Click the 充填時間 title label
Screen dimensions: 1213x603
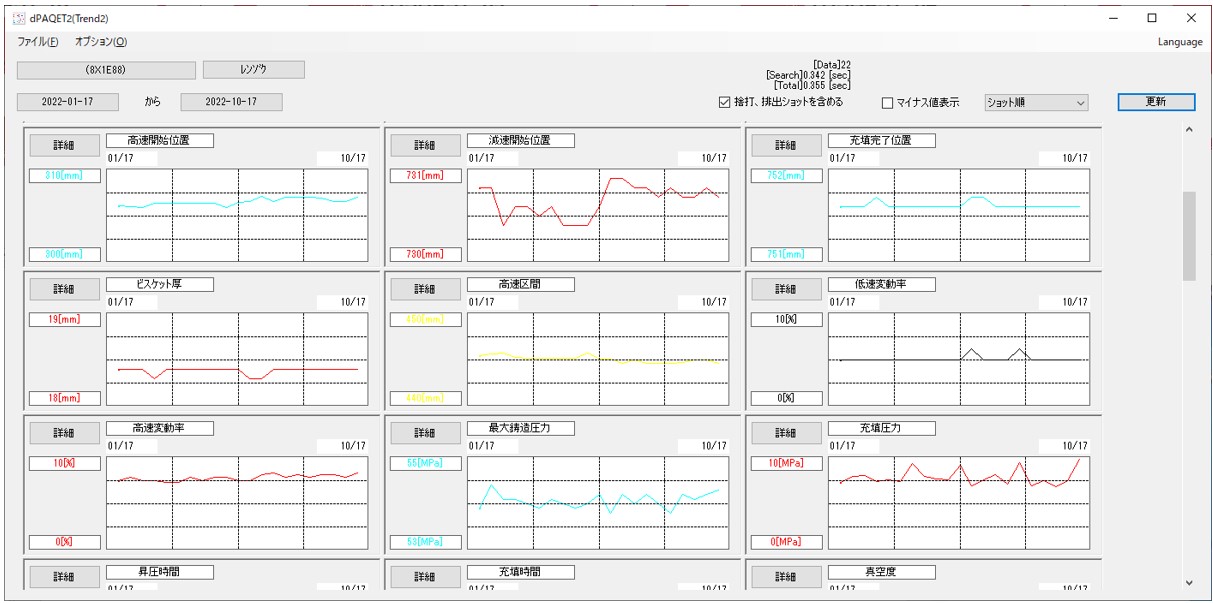[x=521, y=572]
